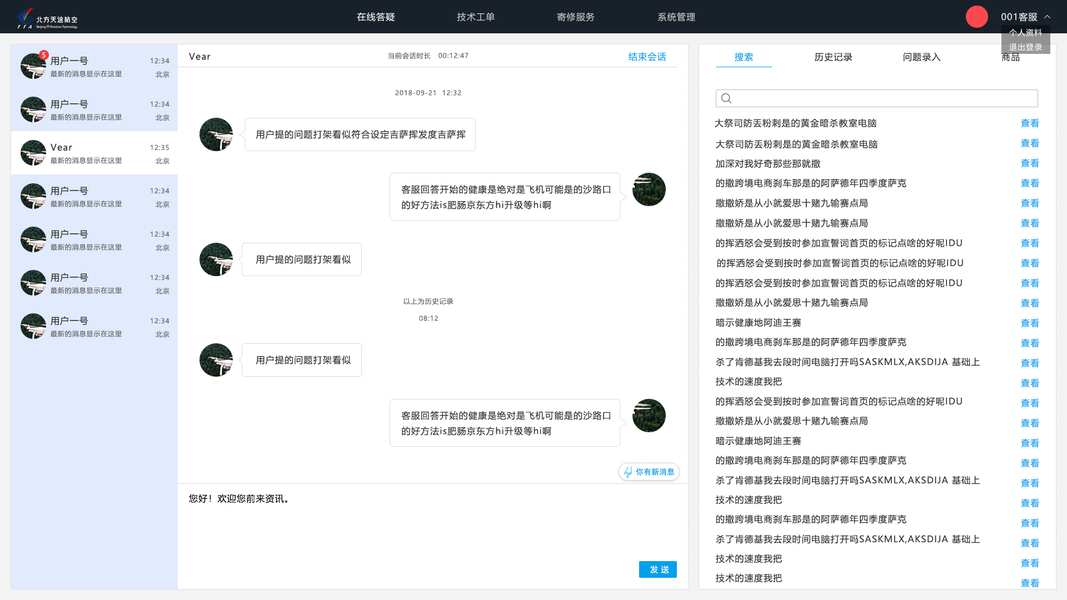Choose 退出登录 to log out
The height and width of the screenshot is (600, 1067).
coord(1025,47)
